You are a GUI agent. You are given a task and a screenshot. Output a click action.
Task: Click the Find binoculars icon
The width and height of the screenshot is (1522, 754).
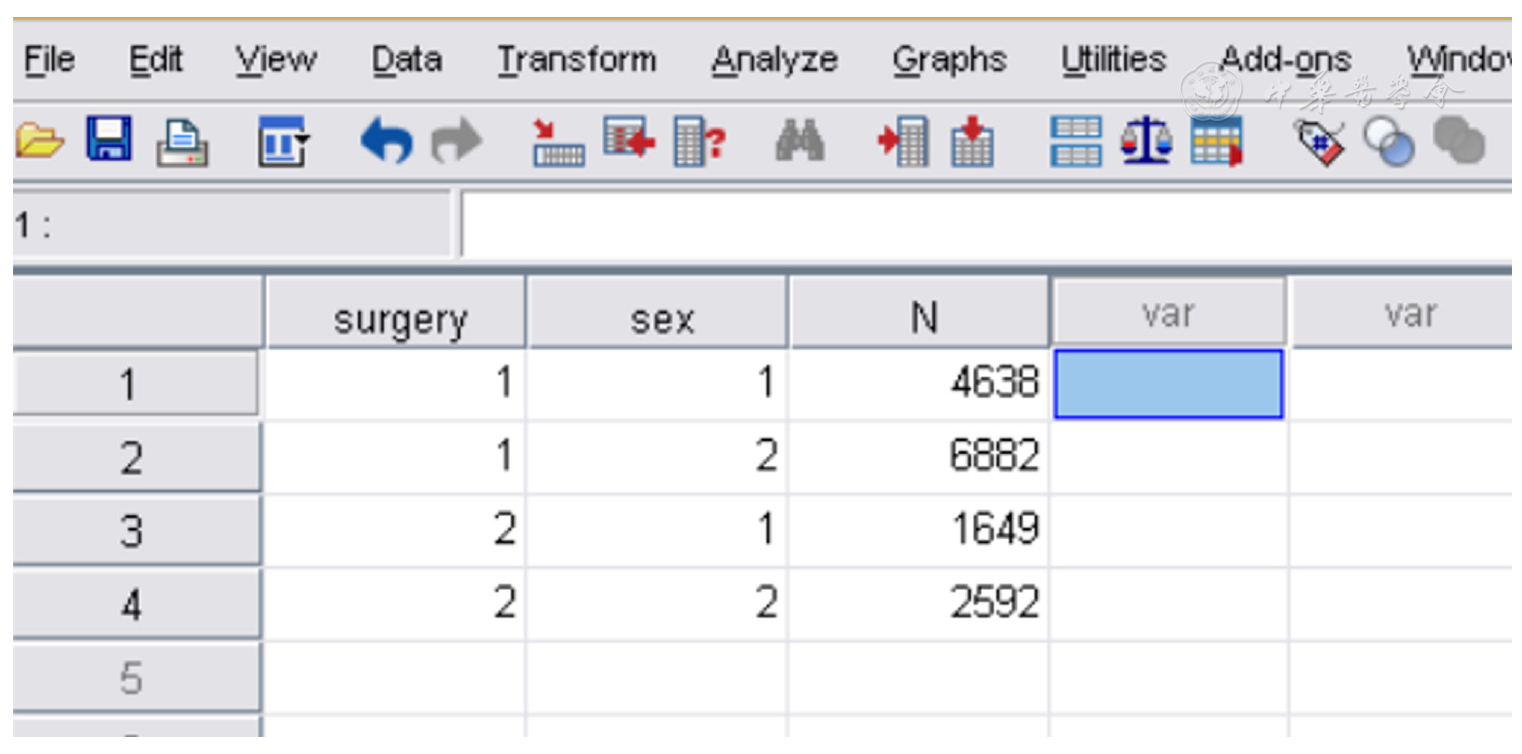799,142
